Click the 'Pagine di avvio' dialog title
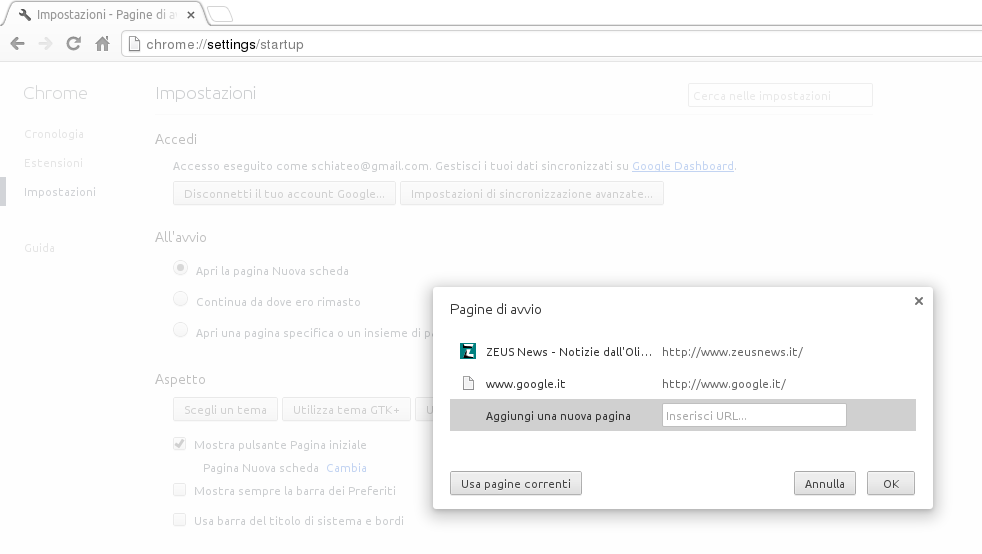 [495, 309]
